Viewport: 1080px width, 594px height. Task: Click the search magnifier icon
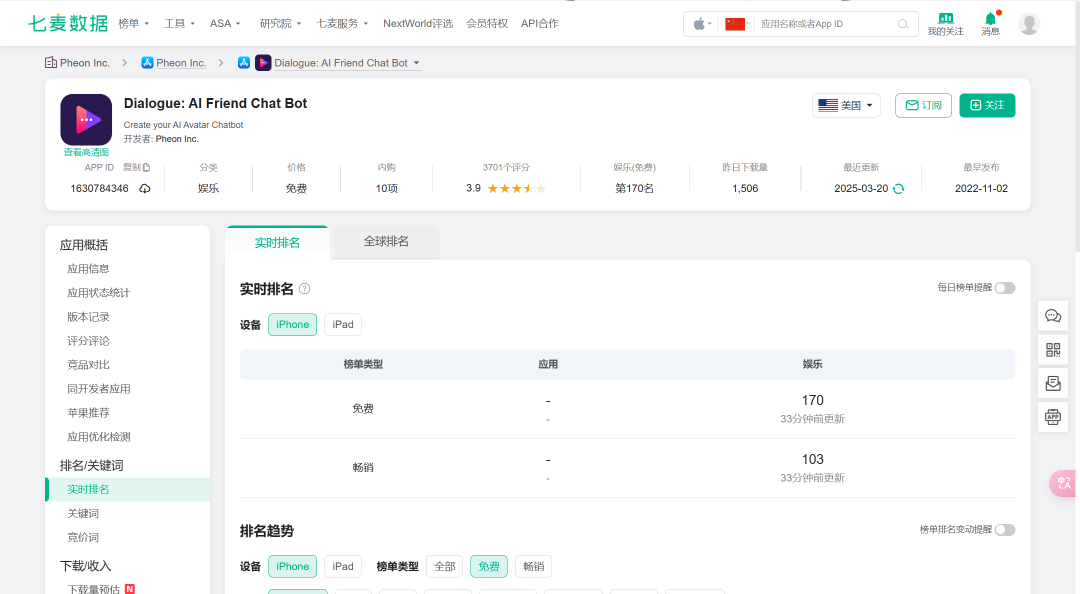(903, 24)
